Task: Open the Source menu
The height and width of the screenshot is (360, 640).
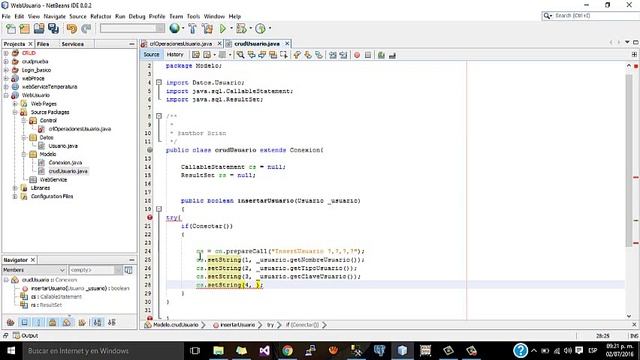Action: click(78, 16)
